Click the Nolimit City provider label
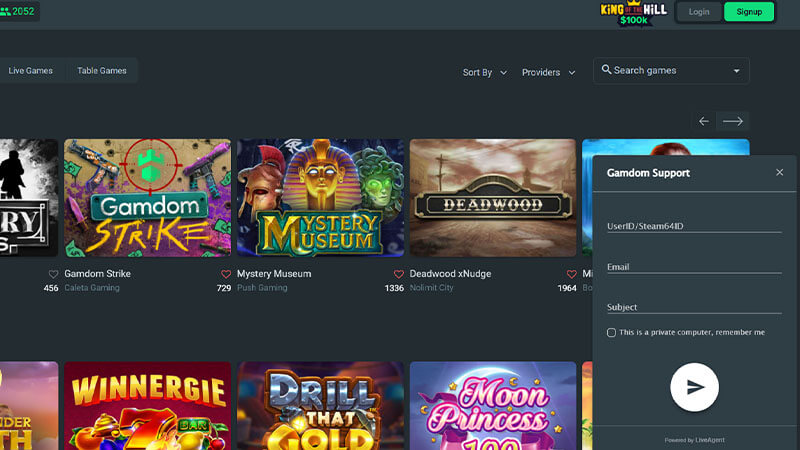The width and height of the screenshot is (800, 450). click(x=432, y=288)
